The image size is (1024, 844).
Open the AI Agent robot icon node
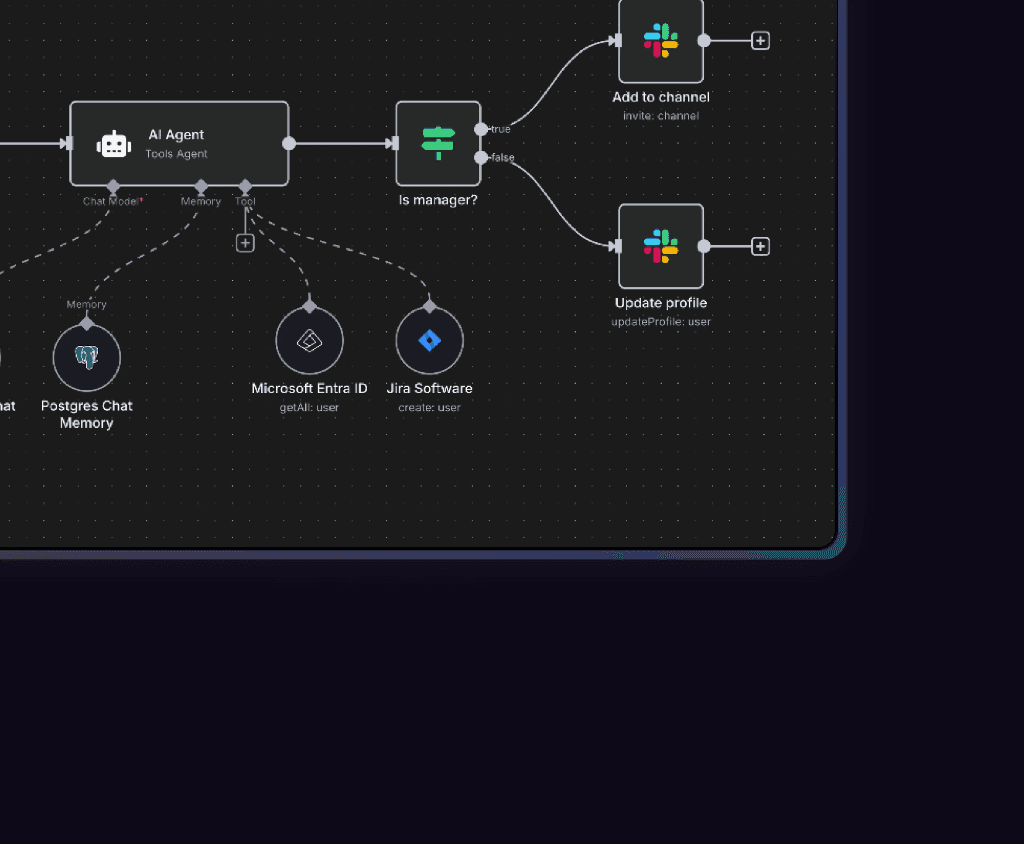click(113, 144)
